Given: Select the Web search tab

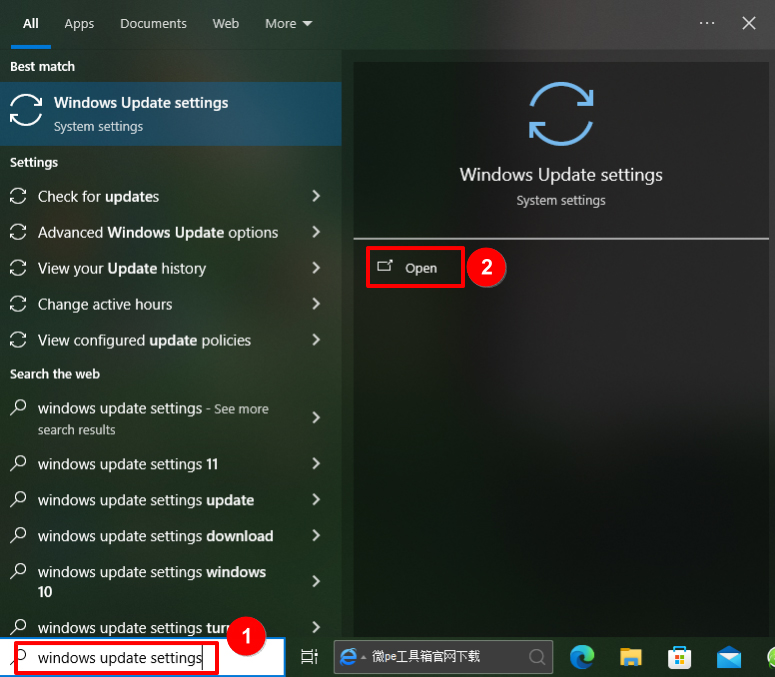Looking at the screenshot, I should (226, 23).
